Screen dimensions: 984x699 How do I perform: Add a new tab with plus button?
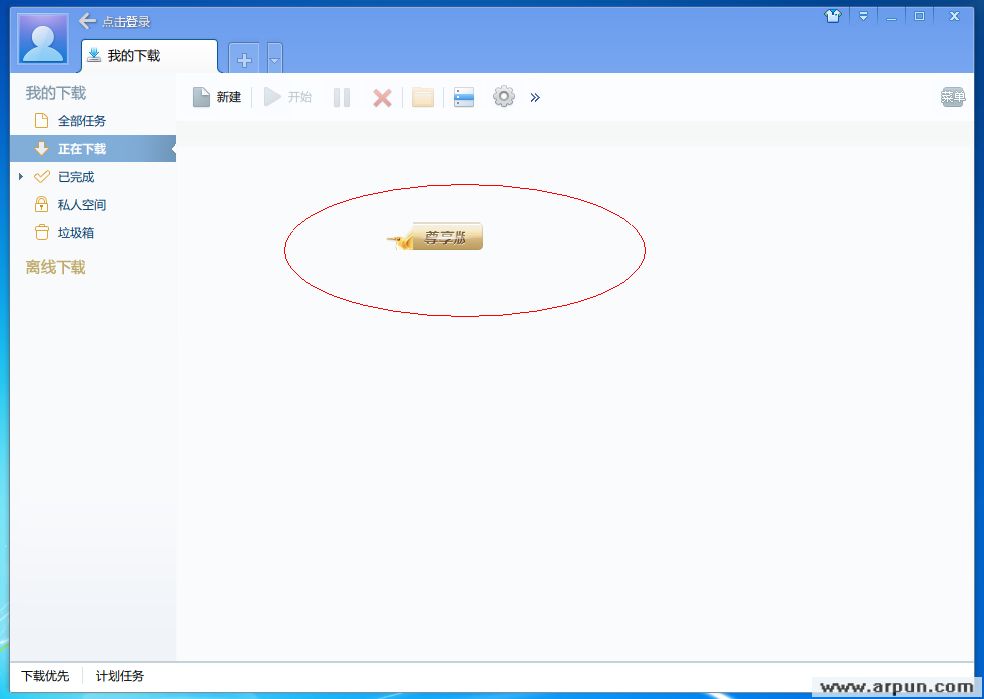(244, 59)
